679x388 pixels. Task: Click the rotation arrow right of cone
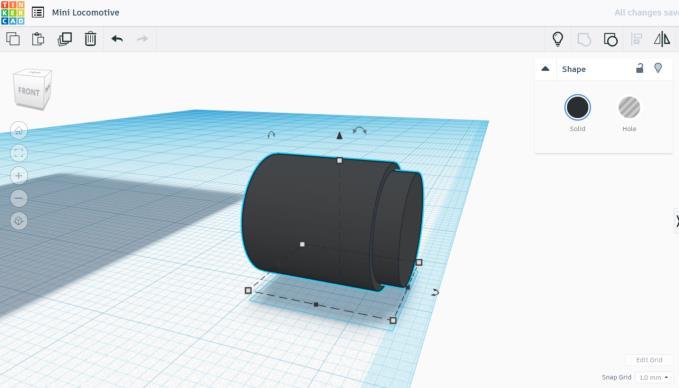359,130
